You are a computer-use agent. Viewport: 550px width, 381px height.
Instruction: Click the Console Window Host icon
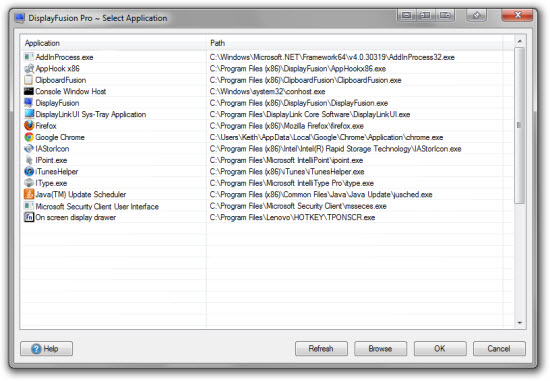[x=29, y=92]
